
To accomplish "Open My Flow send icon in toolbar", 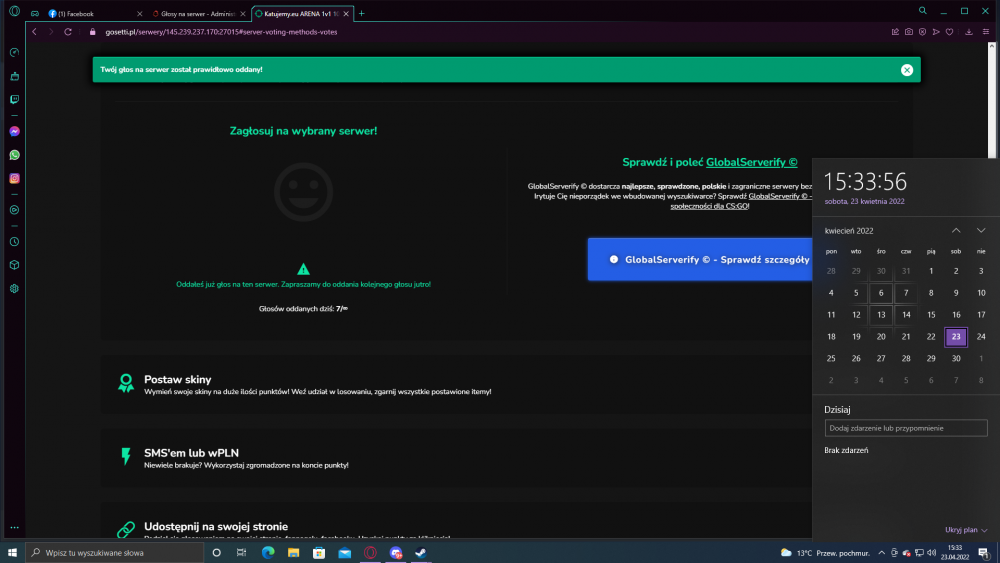I will coord(936,32).
